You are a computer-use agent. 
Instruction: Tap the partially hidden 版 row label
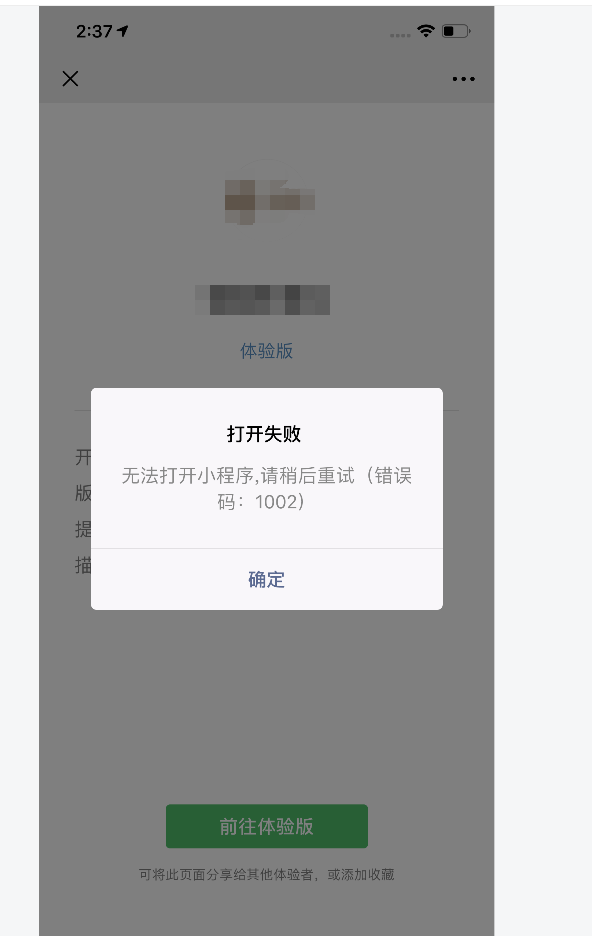(x=83, y=493)
